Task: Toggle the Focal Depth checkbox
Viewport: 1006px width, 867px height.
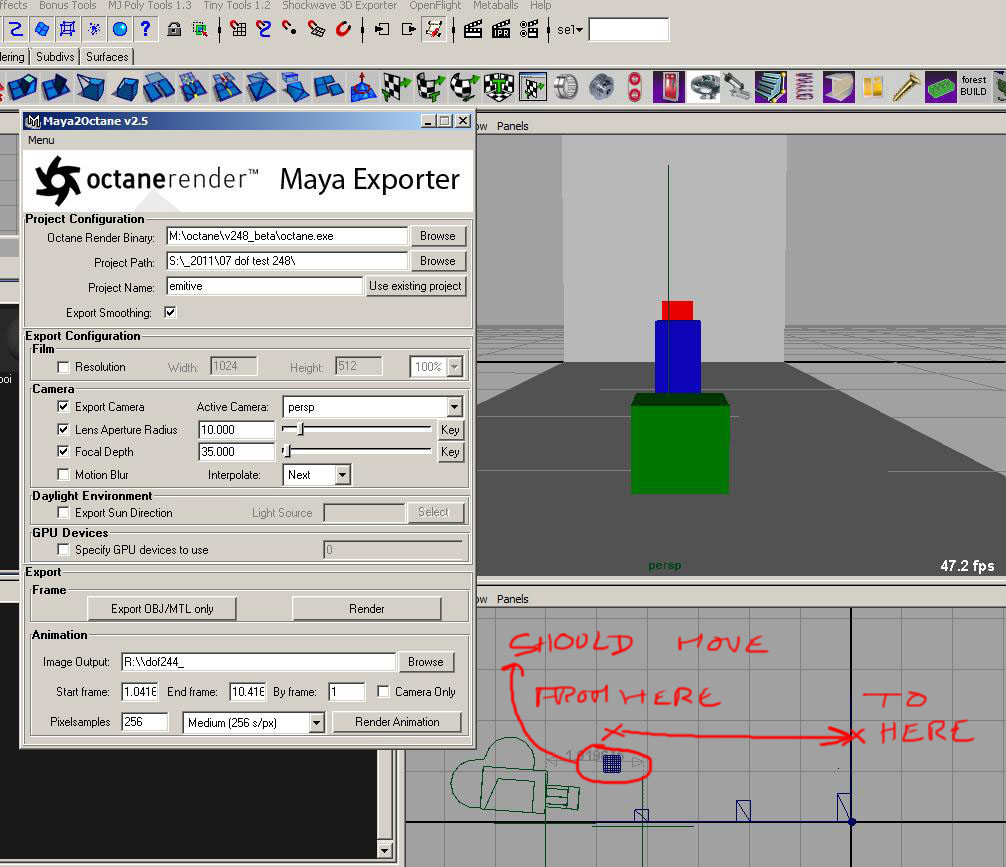Action: 63,451
